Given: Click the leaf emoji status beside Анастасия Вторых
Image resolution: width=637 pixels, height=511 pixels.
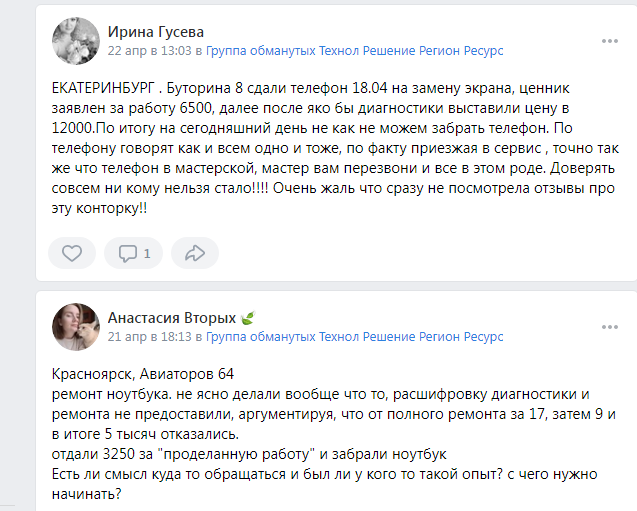Looking at the screenshot, I should point(248,318).
